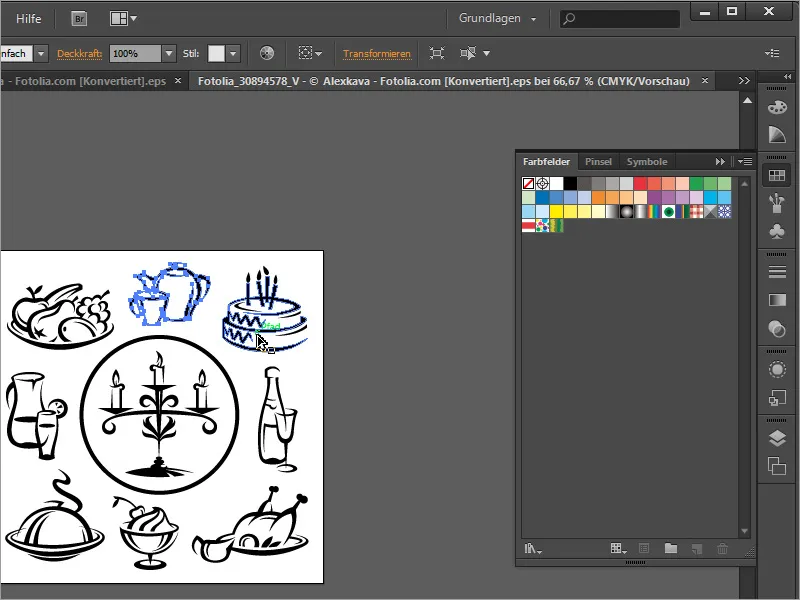The width and height of the screenshot is (800, 600).
Task: Open the Graphic Styles panel icon
Action: (777, 397)
